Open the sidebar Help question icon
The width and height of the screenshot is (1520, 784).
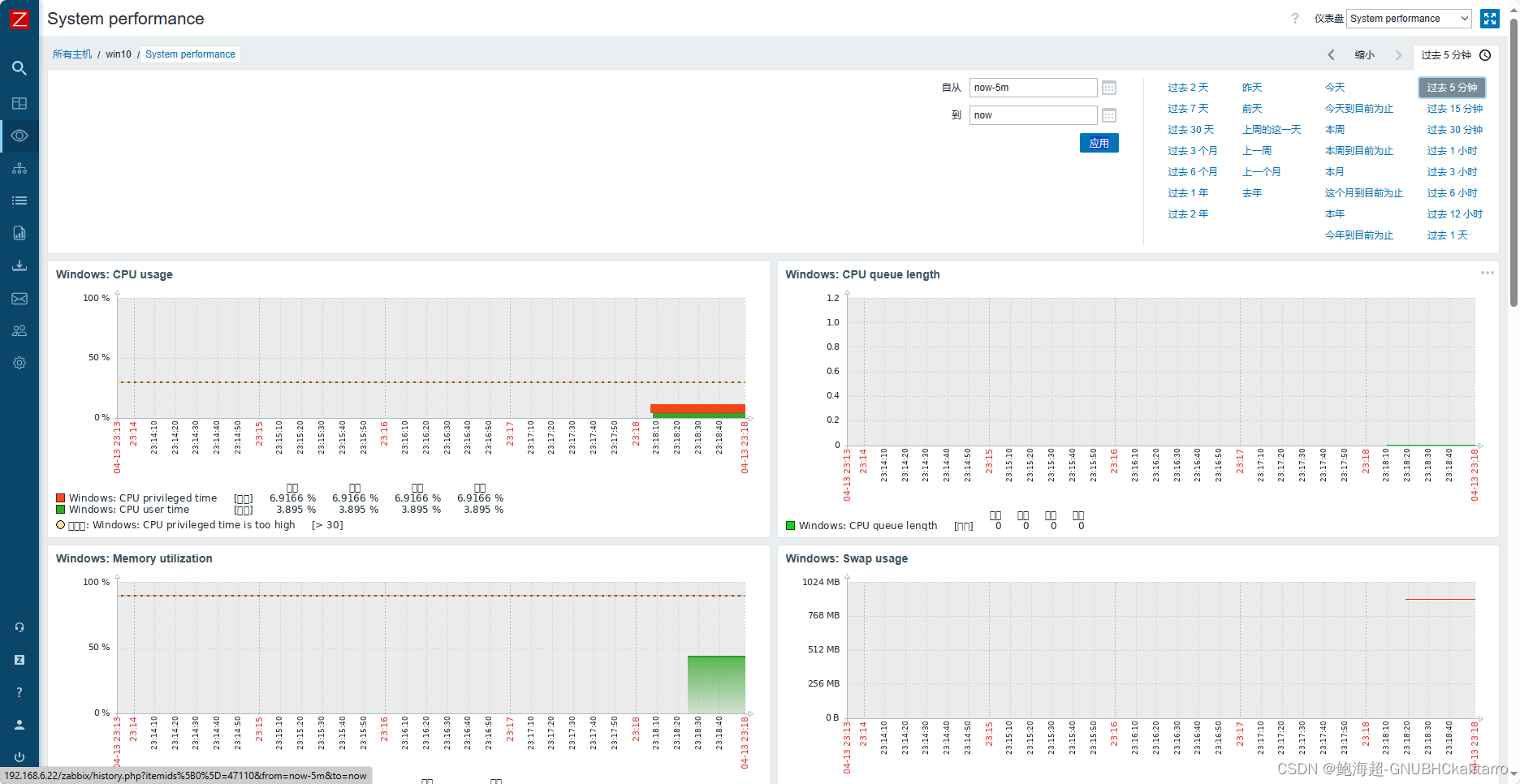pyautogui.click(x=19, y=692)
